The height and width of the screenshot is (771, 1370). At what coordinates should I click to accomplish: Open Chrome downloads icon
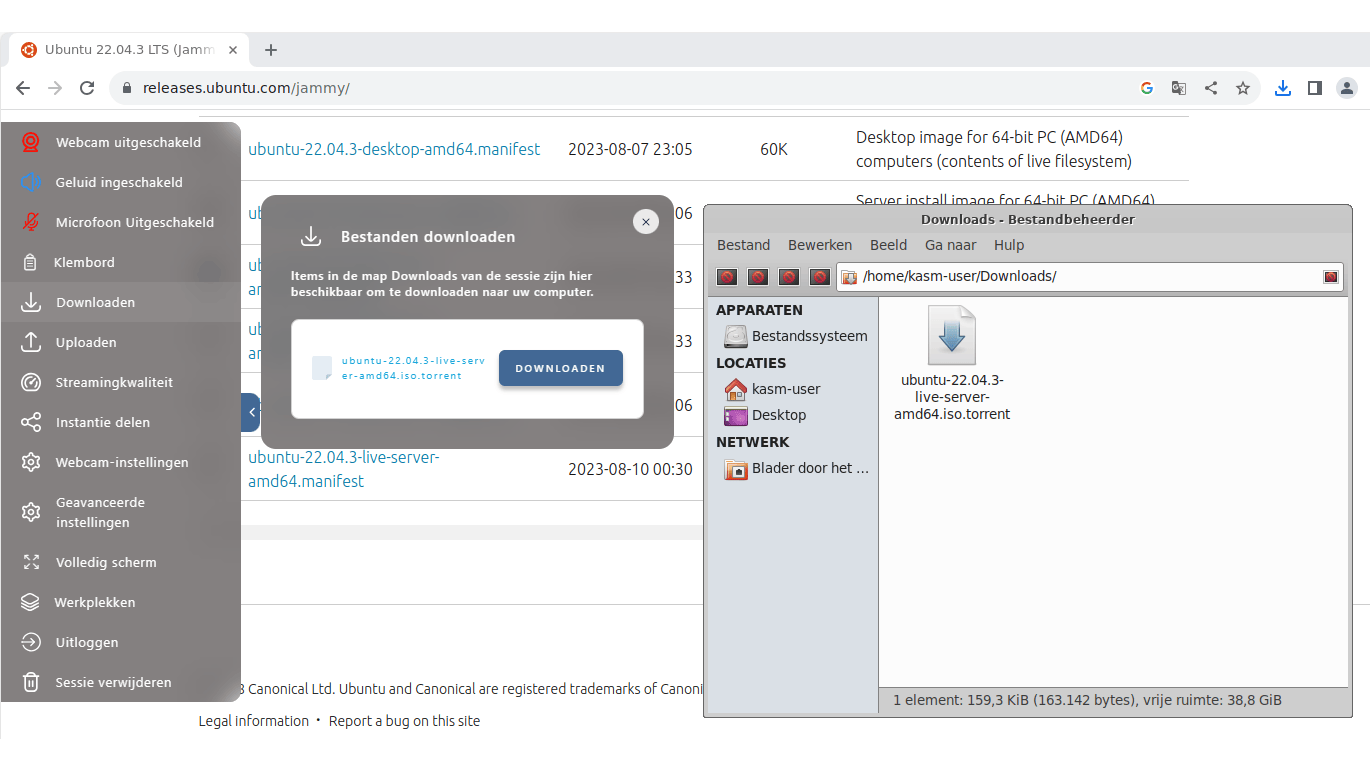coord(1283,88)
